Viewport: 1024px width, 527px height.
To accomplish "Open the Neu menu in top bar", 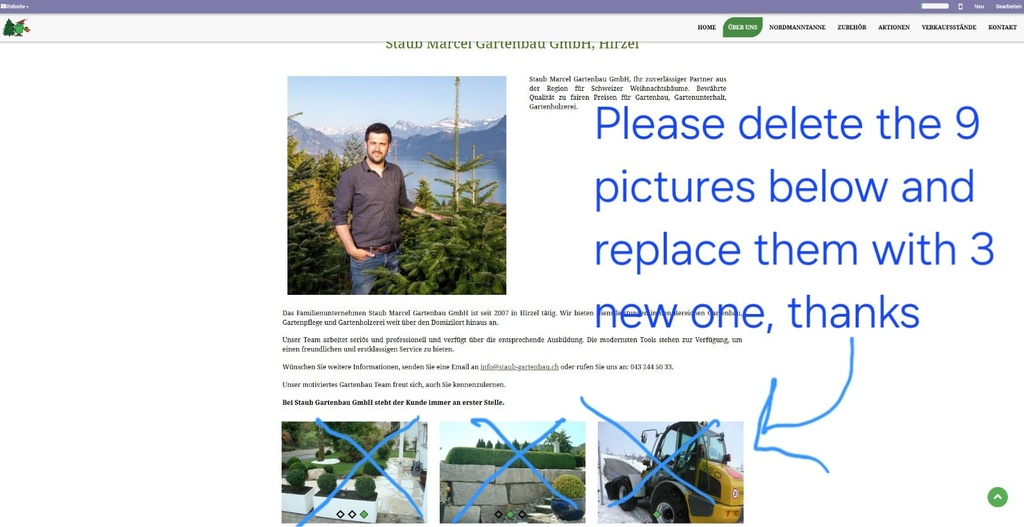I will [x=979, y=6].
